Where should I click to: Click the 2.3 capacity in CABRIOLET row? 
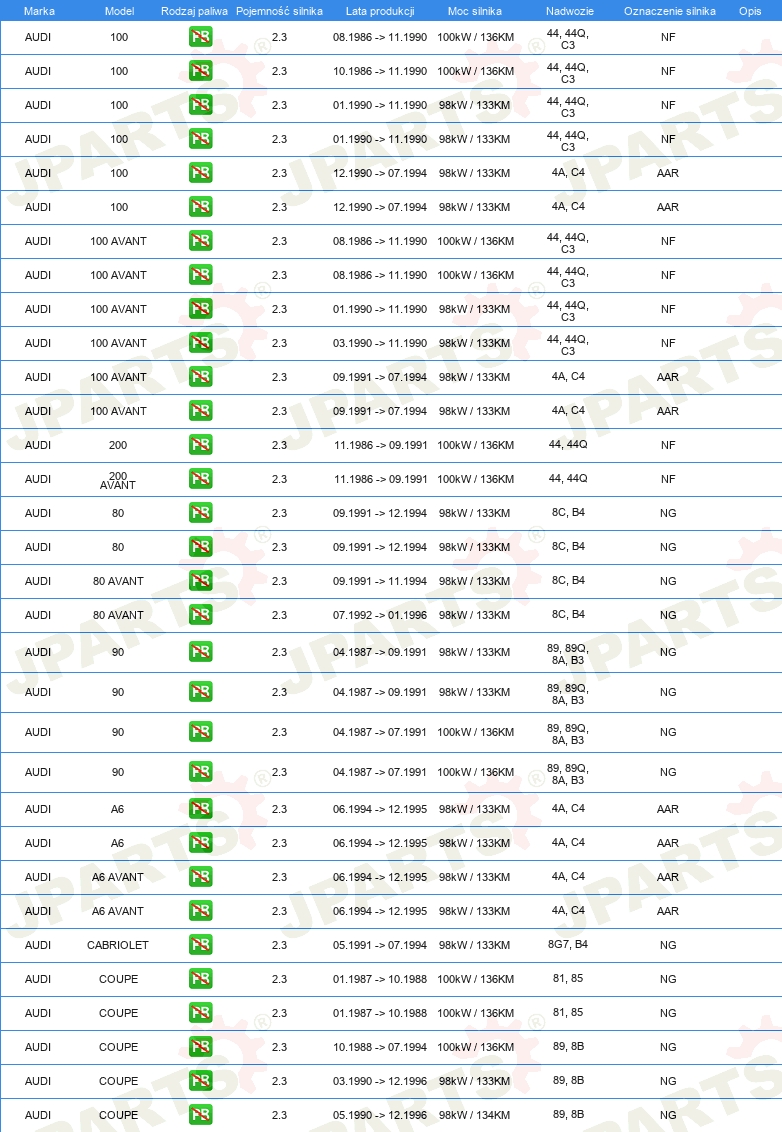click(x=279, y=945)
